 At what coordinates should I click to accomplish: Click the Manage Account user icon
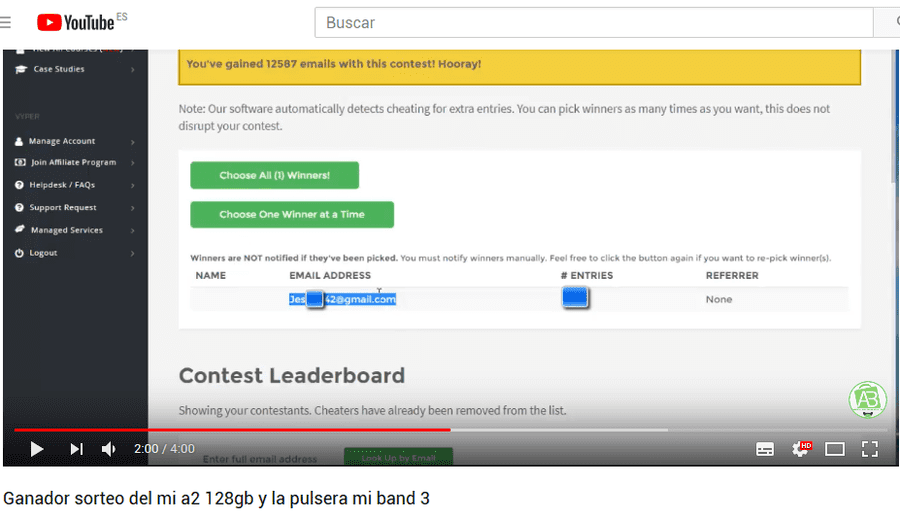(19, 141)
